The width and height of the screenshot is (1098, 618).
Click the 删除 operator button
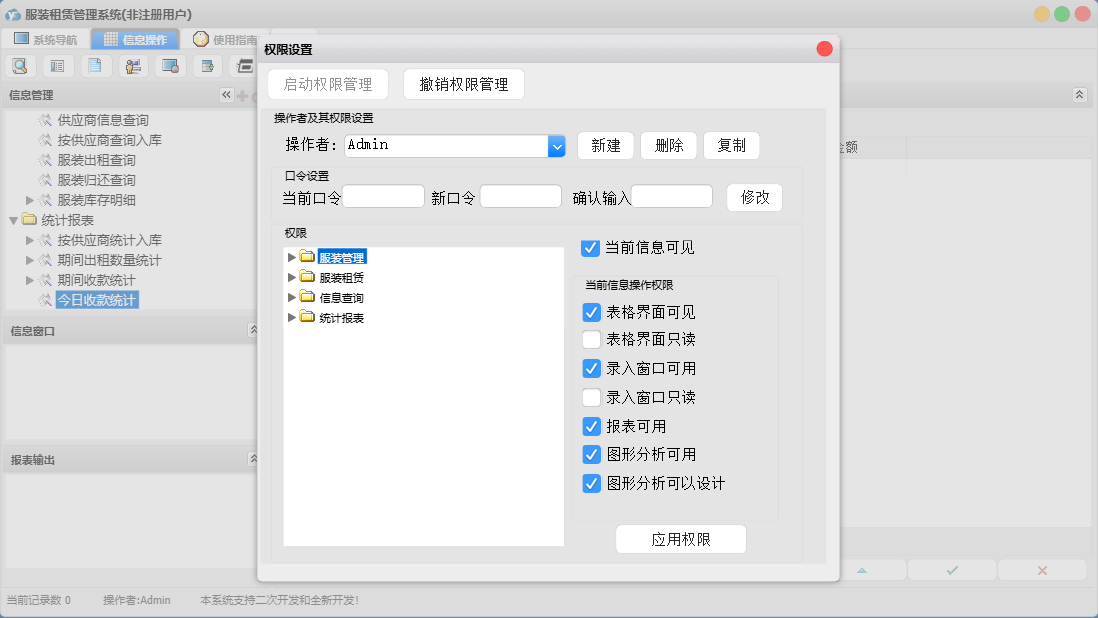click(669, 146)
